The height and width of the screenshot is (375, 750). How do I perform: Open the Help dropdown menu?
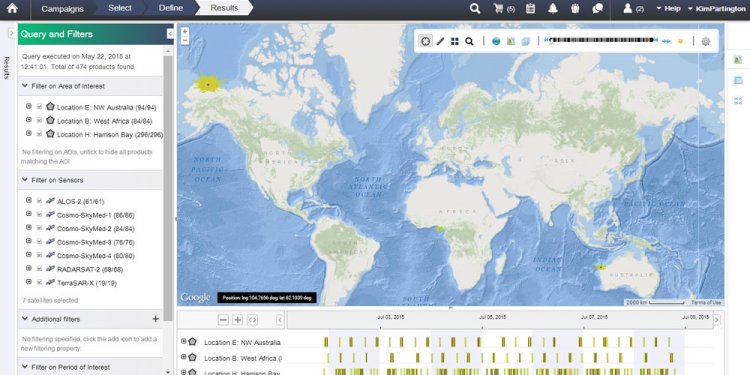[x=668, y=9]
